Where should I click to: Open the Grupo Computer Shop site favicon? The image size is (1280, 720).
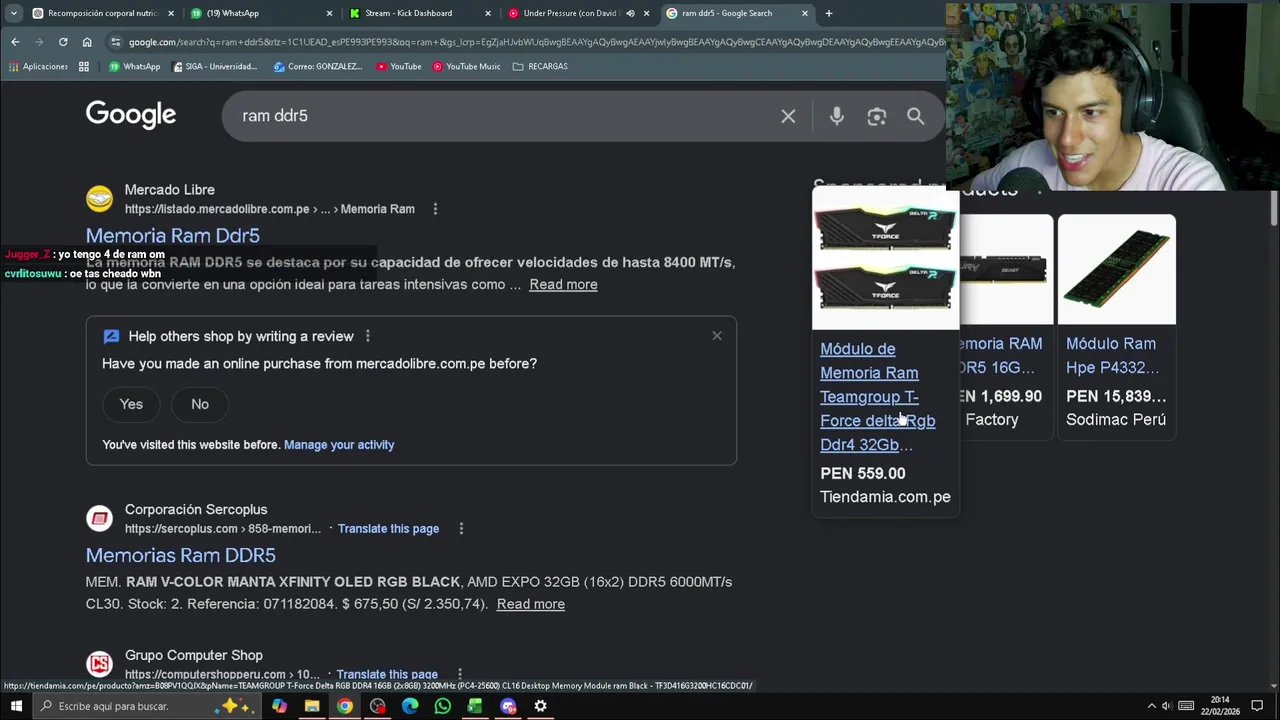coord(99,664)
